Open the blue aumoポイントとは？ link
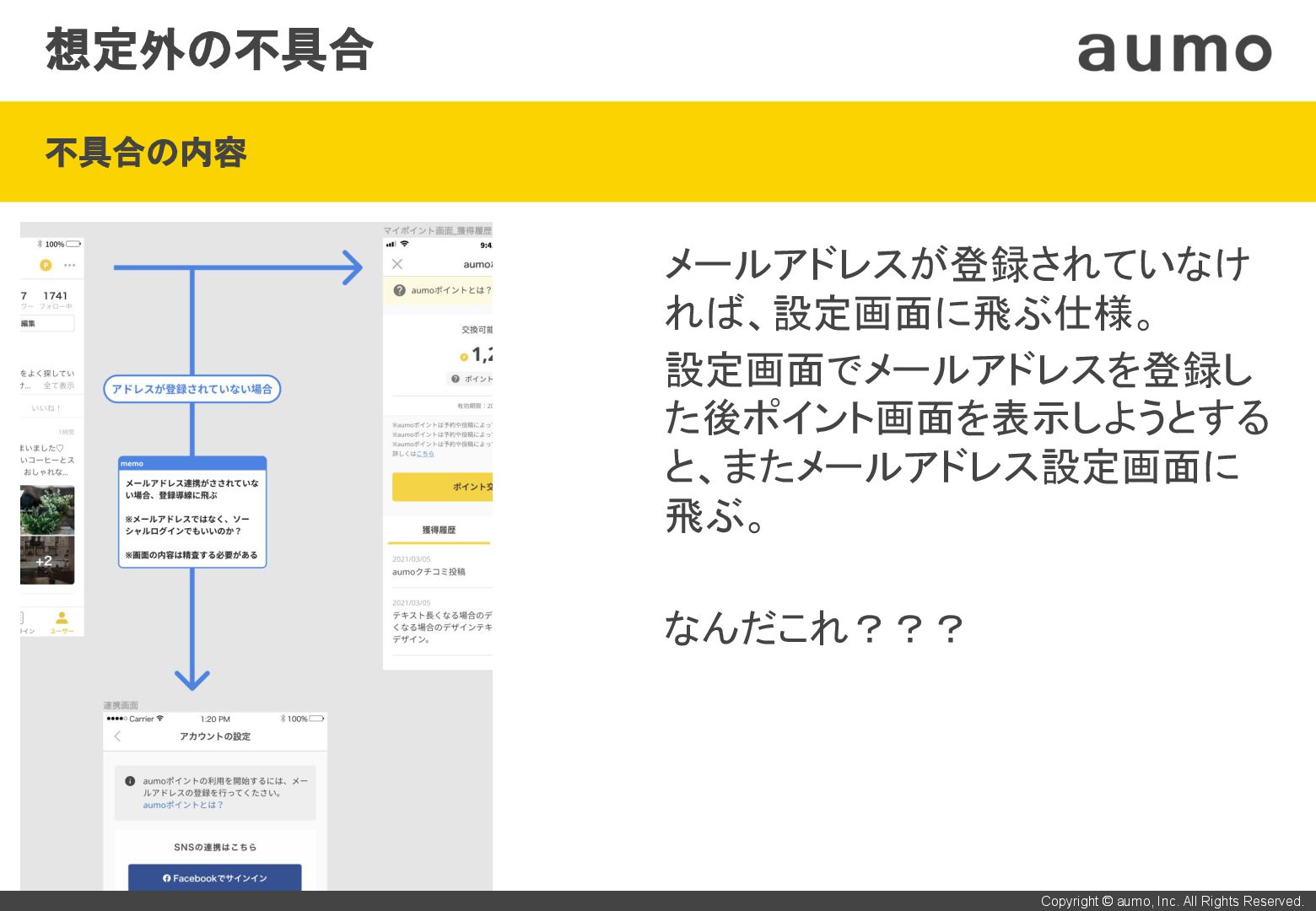The image size is (1316, 911). pos(183,805)
